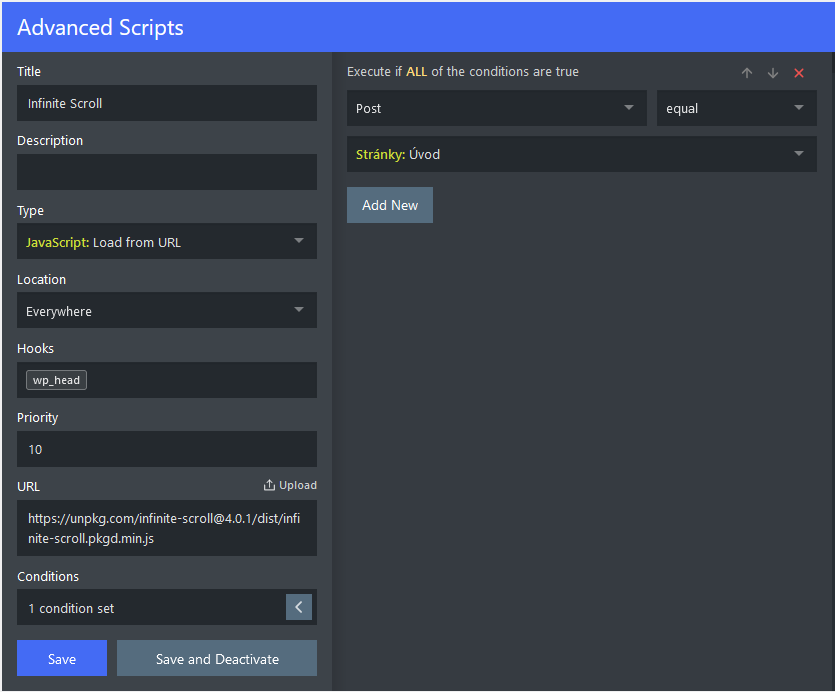
Task: Click the empty Description field
Action: pos(167,172)
